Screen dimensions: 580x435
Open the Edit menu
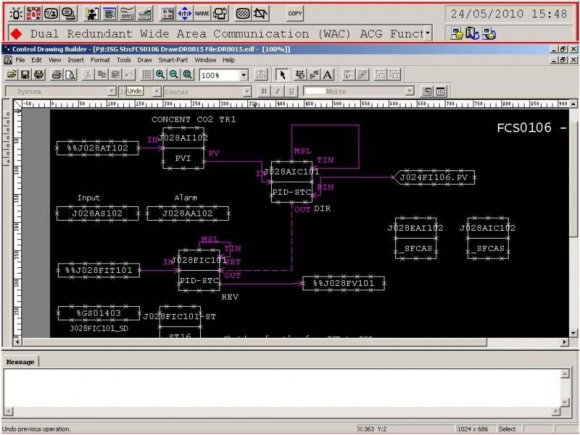coord(36,60)
